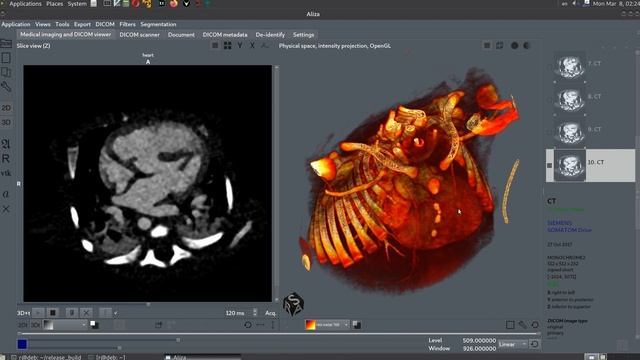This screenshot has width=640, height=360.
Task: Click the X close-image icon in sidebar
Action: pyautogui.click(x=6, y=209)
